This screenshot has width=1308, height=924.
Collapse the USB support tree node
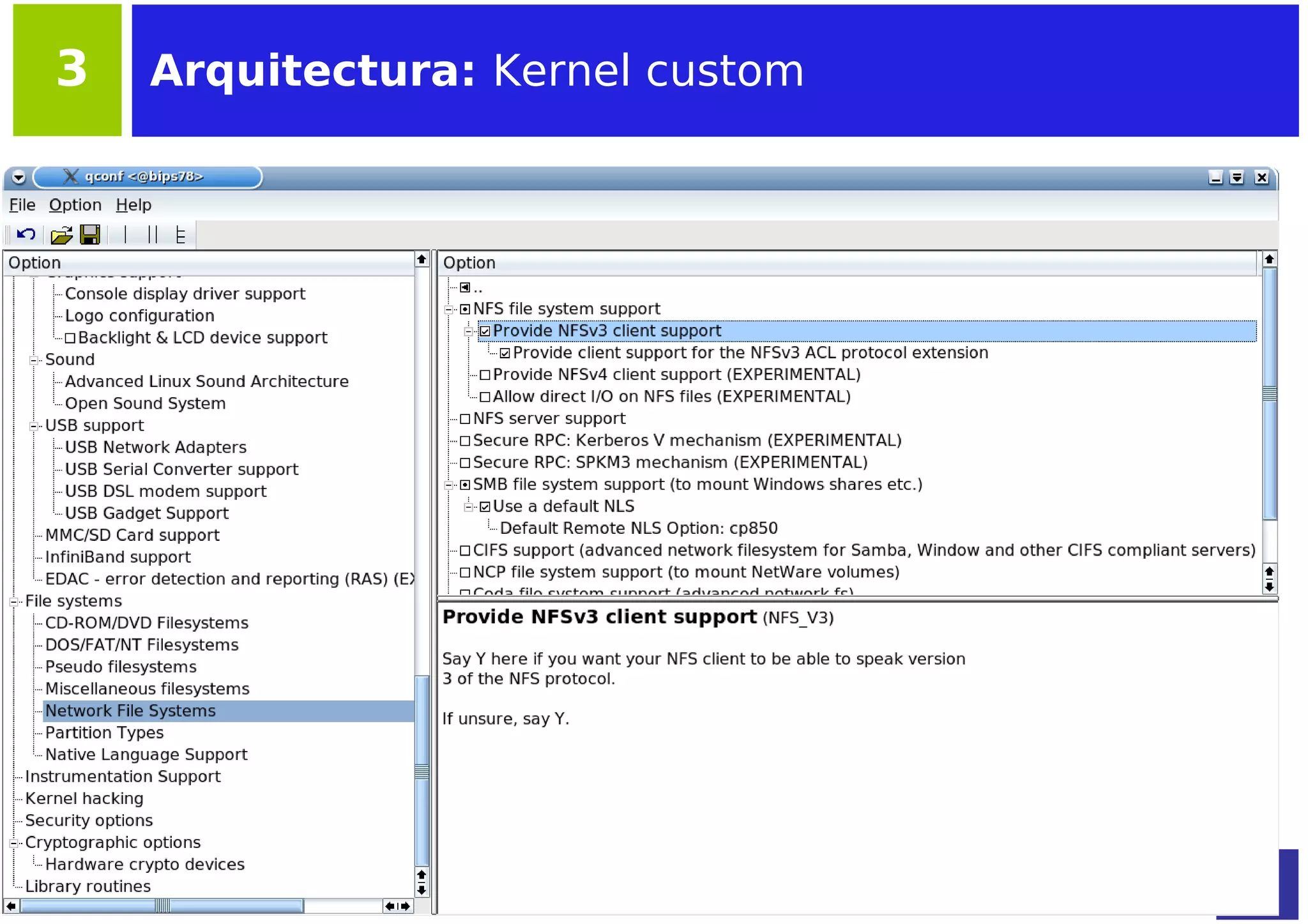34,426
